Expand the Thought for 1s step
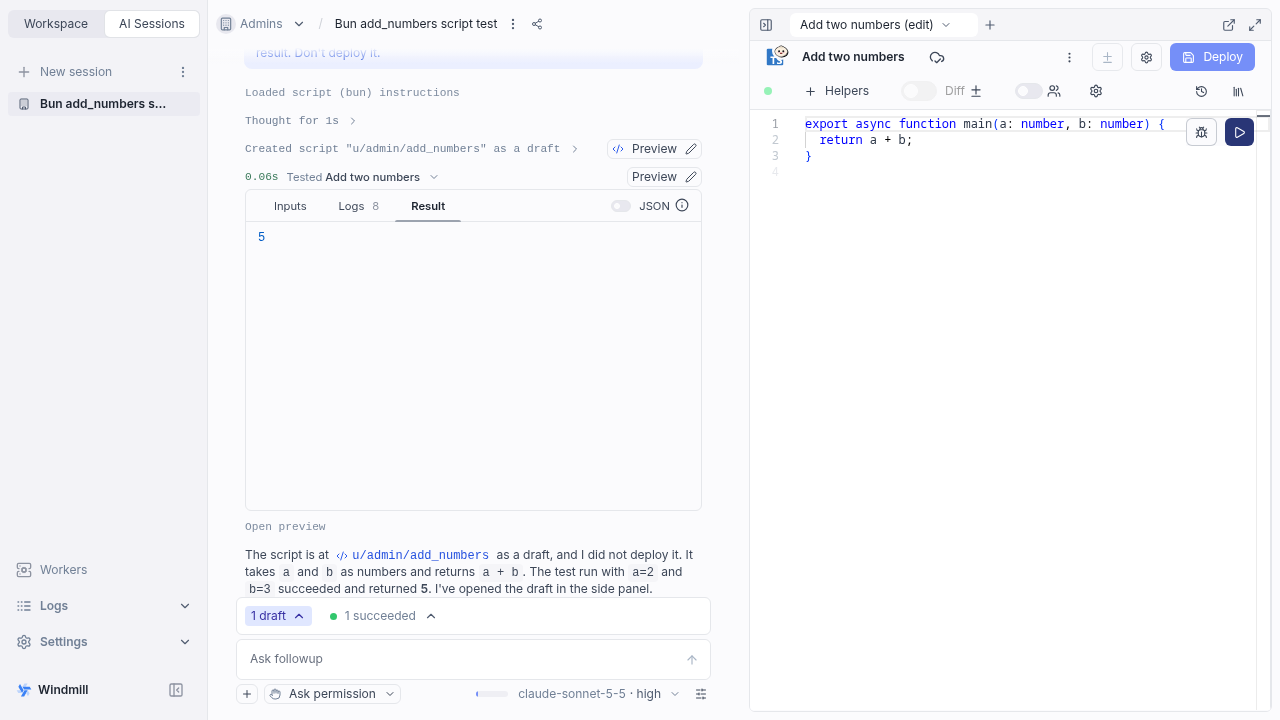Viewport: 1280px width, 720px height. click(301, 121)
